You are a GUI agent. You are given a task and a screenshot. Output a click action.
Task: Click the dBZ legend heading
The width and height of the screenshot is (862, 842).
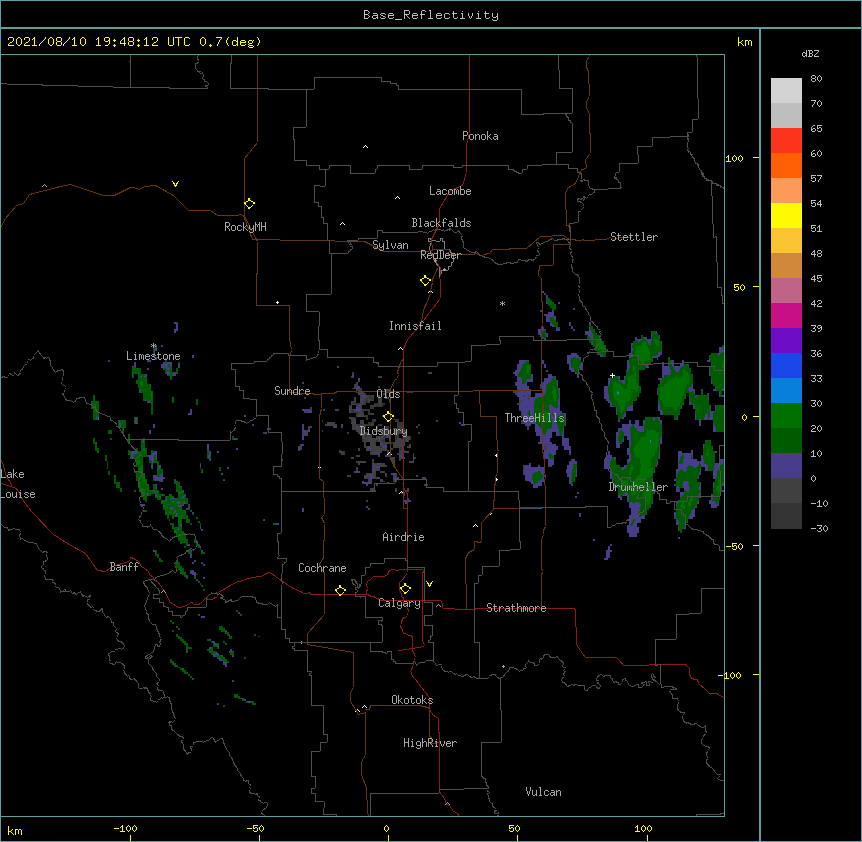[x=810, y=54]
